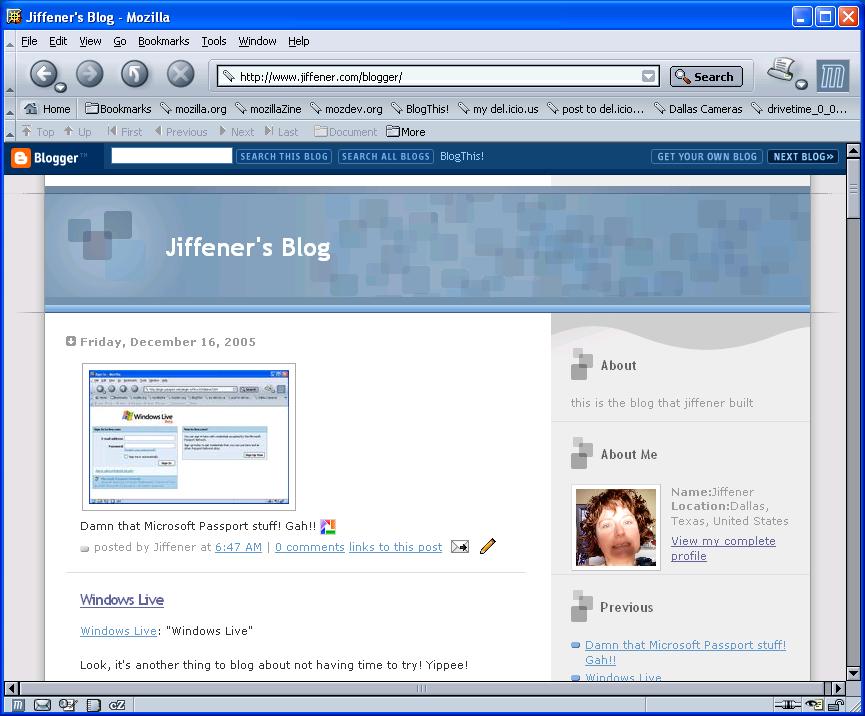
Task: Open the 0 comments link
Action: coord(309,547)
